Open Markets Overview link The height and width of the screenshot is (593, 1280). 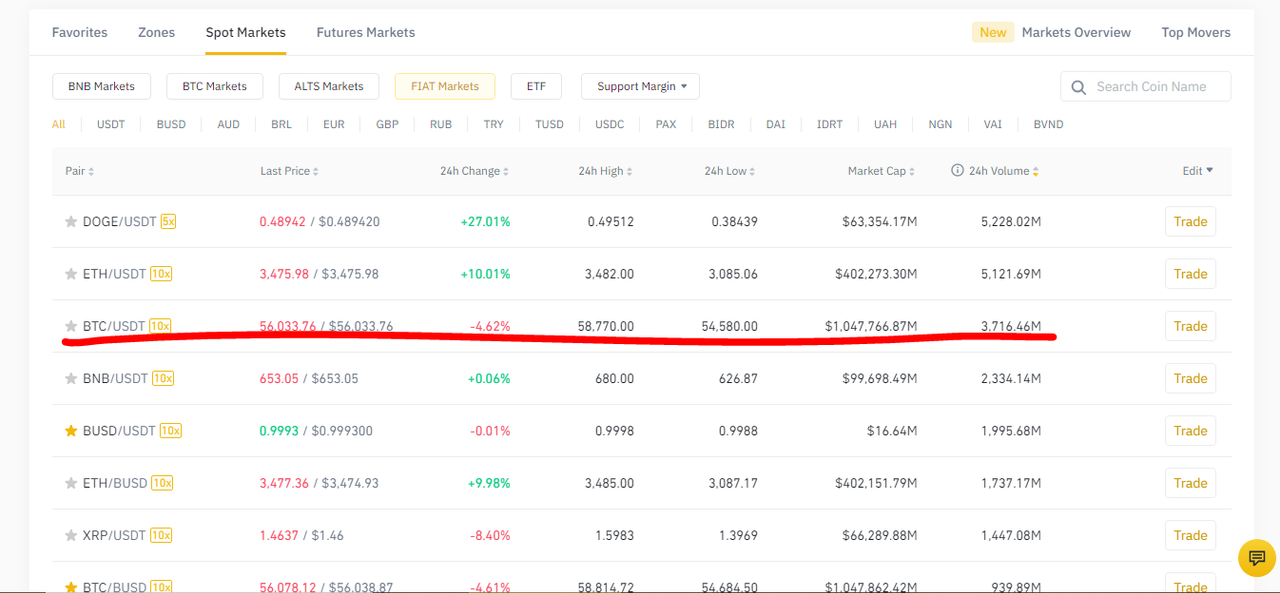pos(1076,32)
